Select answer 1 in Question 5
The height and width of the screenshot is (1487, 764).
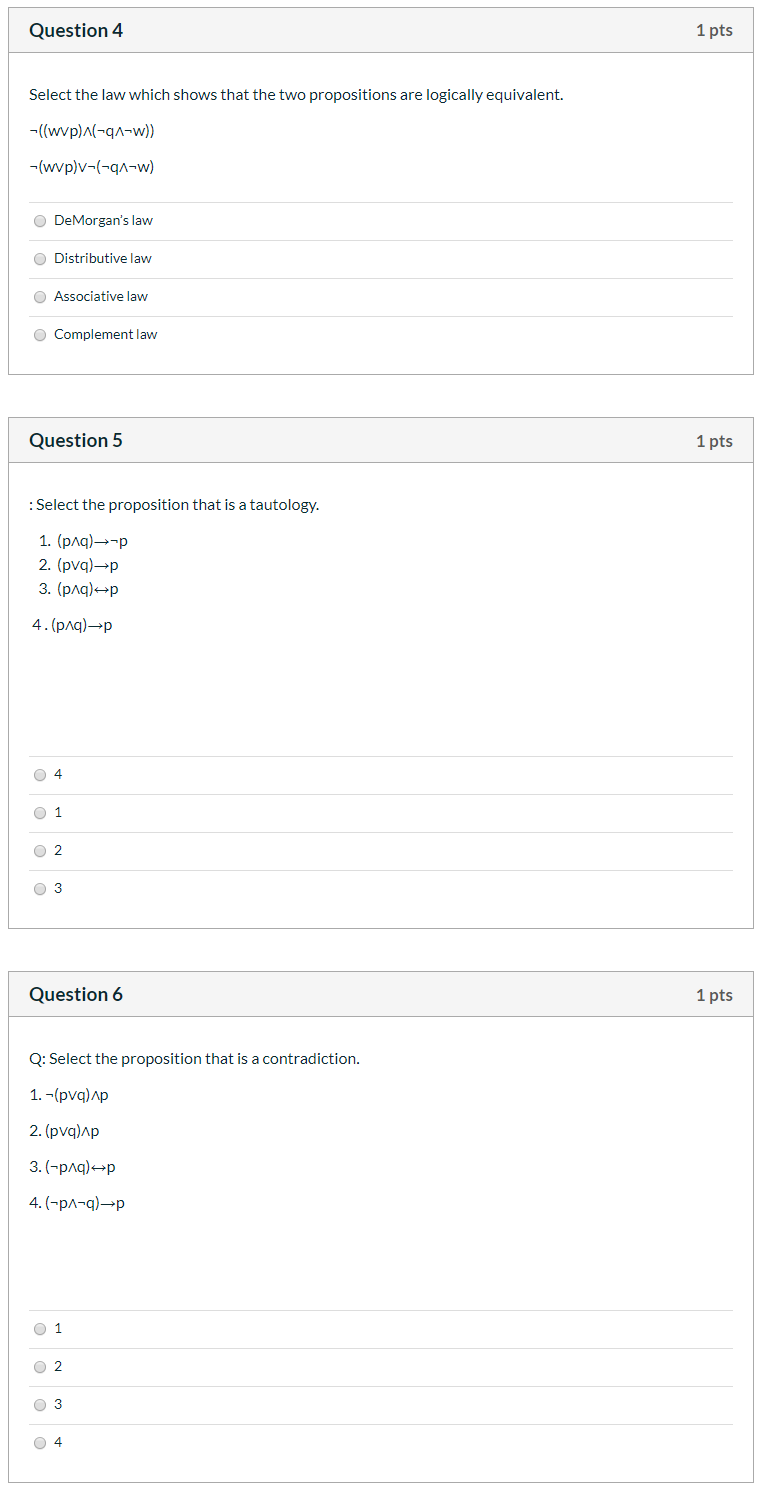tap(39, 812)
